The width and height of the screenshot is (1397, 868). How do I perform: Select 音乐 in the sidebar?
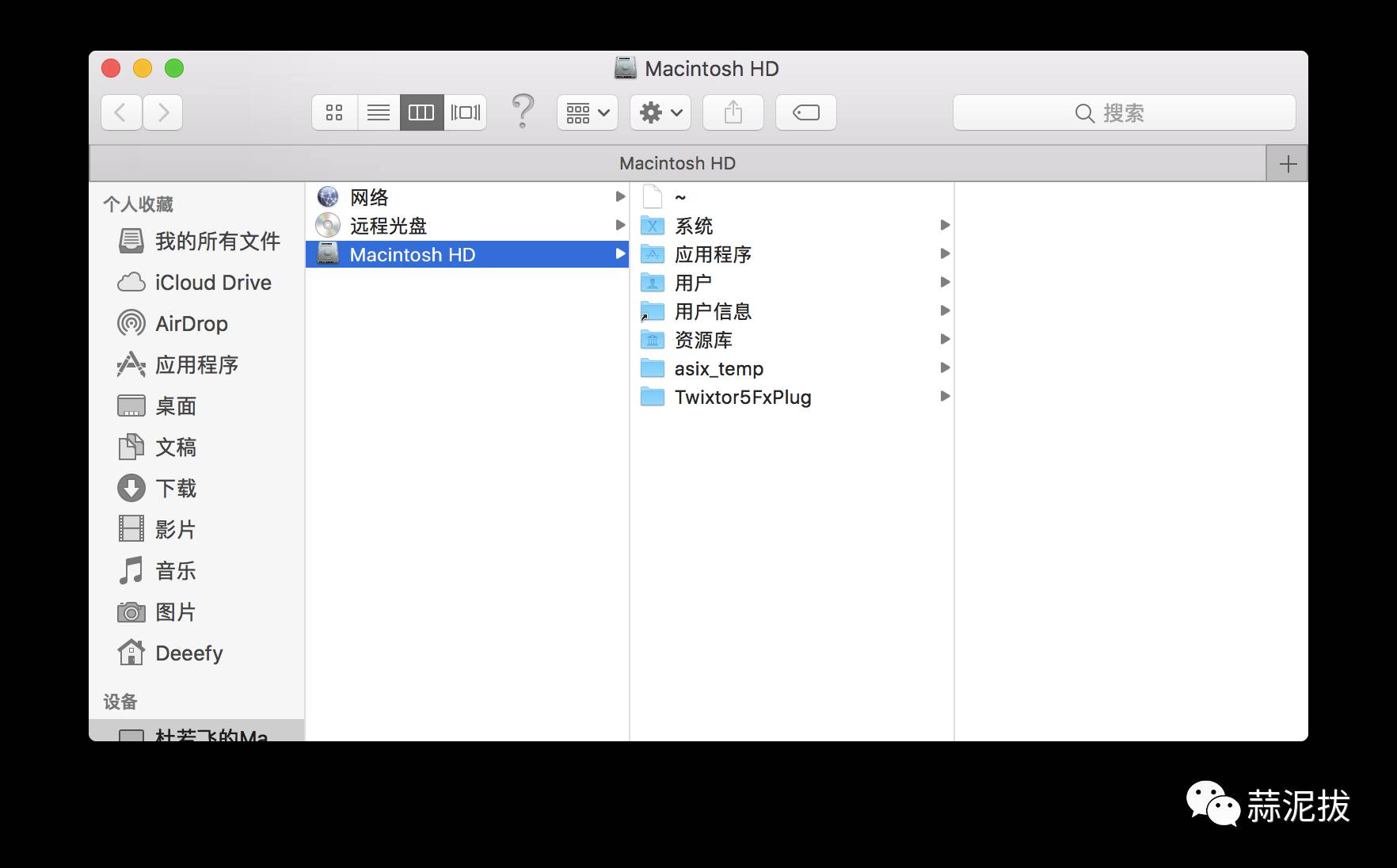(x=175, y=571)
